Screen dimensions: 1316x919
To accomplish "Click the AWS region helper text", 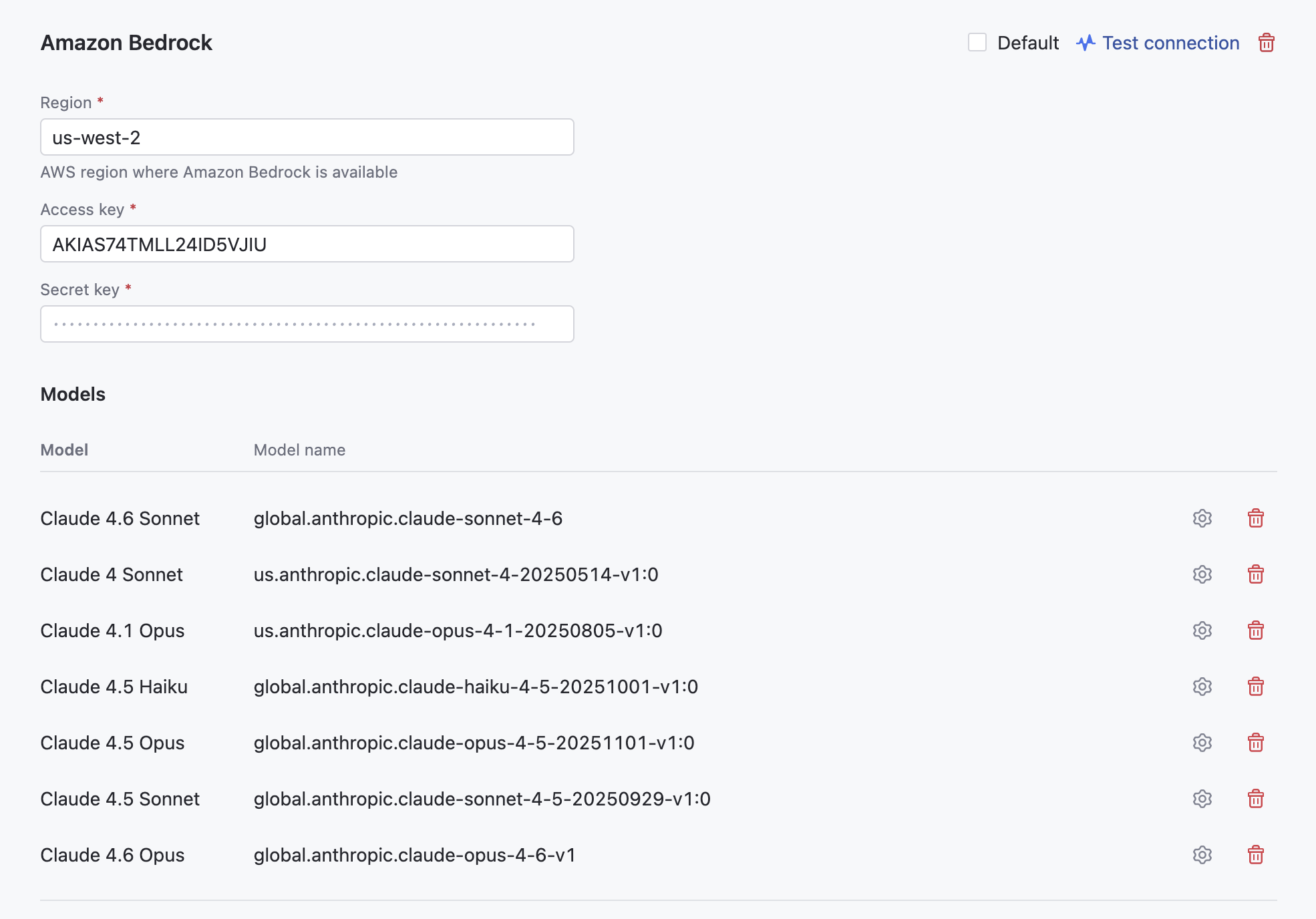I will 219,172.
